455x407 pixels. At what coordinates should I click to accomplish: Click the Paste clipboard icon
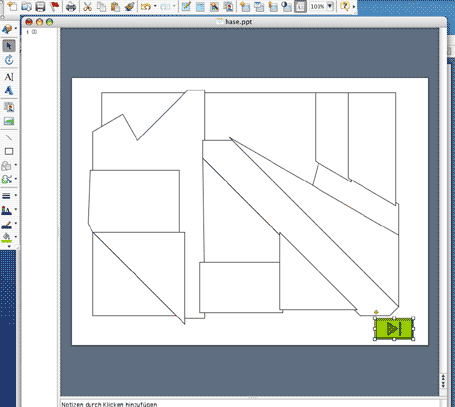click(x=115, y=6)
